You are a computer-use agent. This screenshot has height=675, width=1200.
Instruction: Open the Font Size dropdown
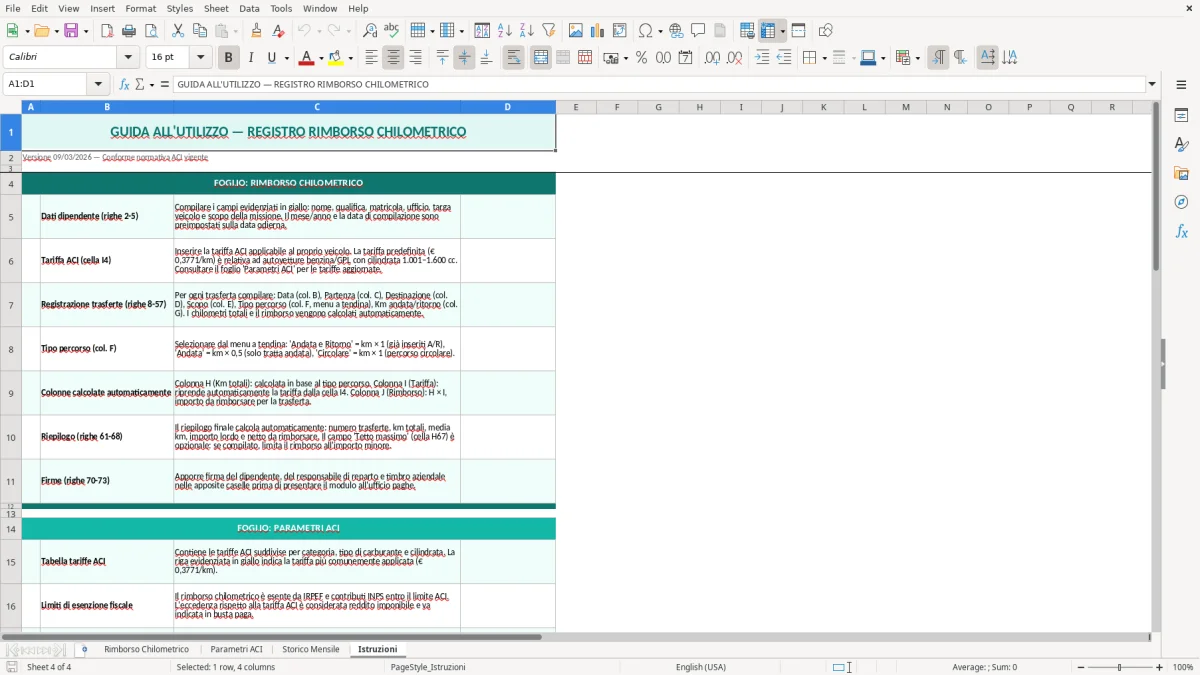point(200,58)
